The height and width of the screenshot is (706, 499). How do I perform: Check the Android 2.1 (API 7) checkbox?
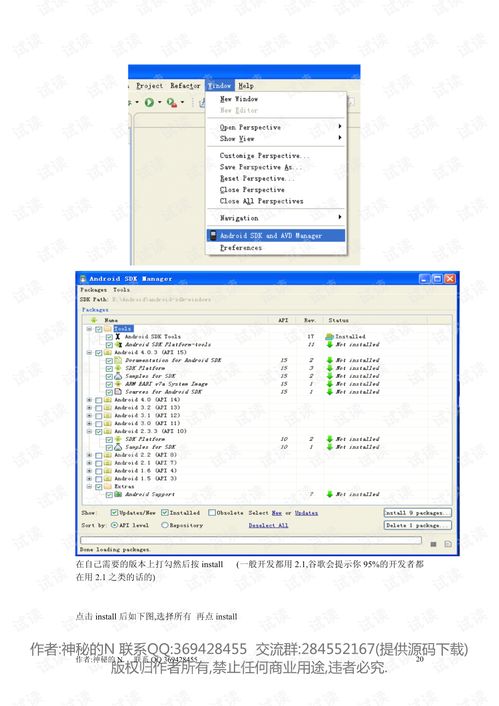pos(99,463)
